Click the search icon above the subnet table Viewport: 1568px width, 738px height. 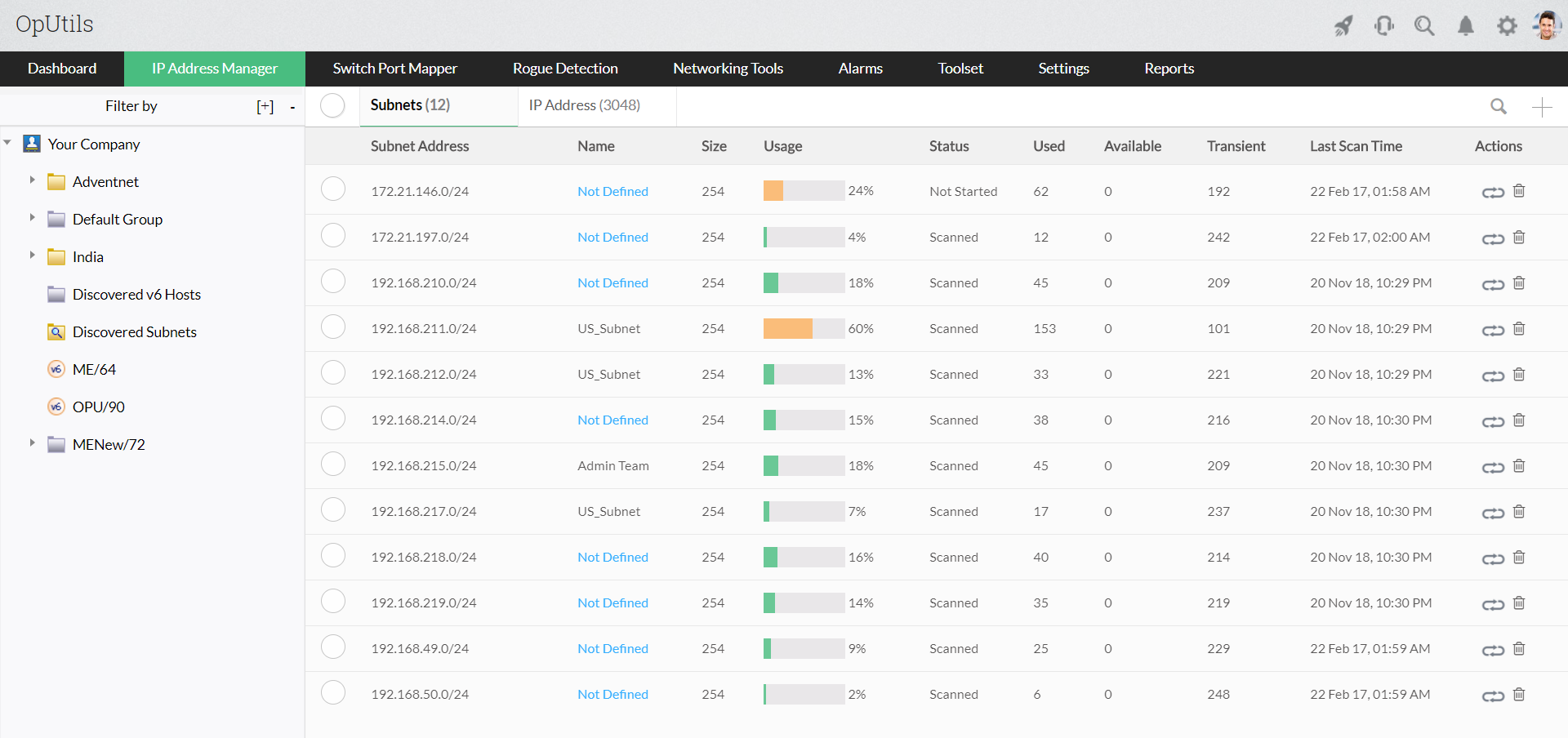pos(1498,107)
